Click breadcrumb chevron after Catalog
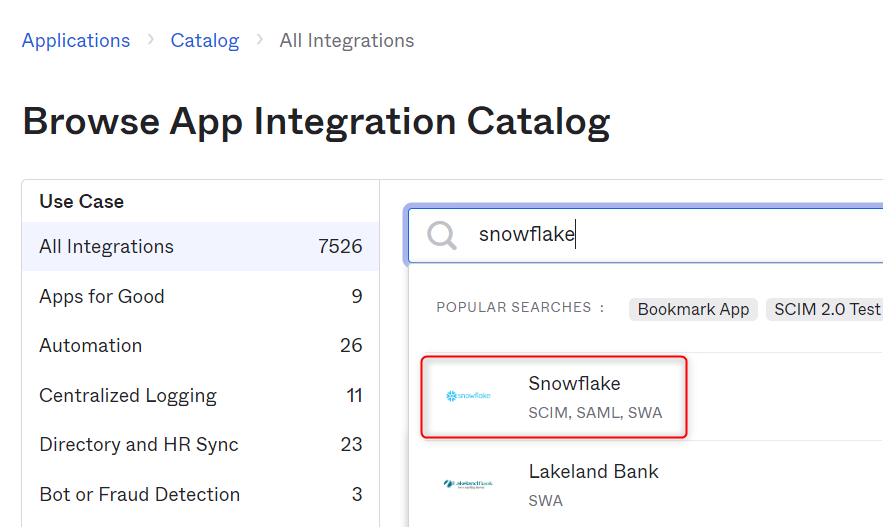 coord(260,40)
